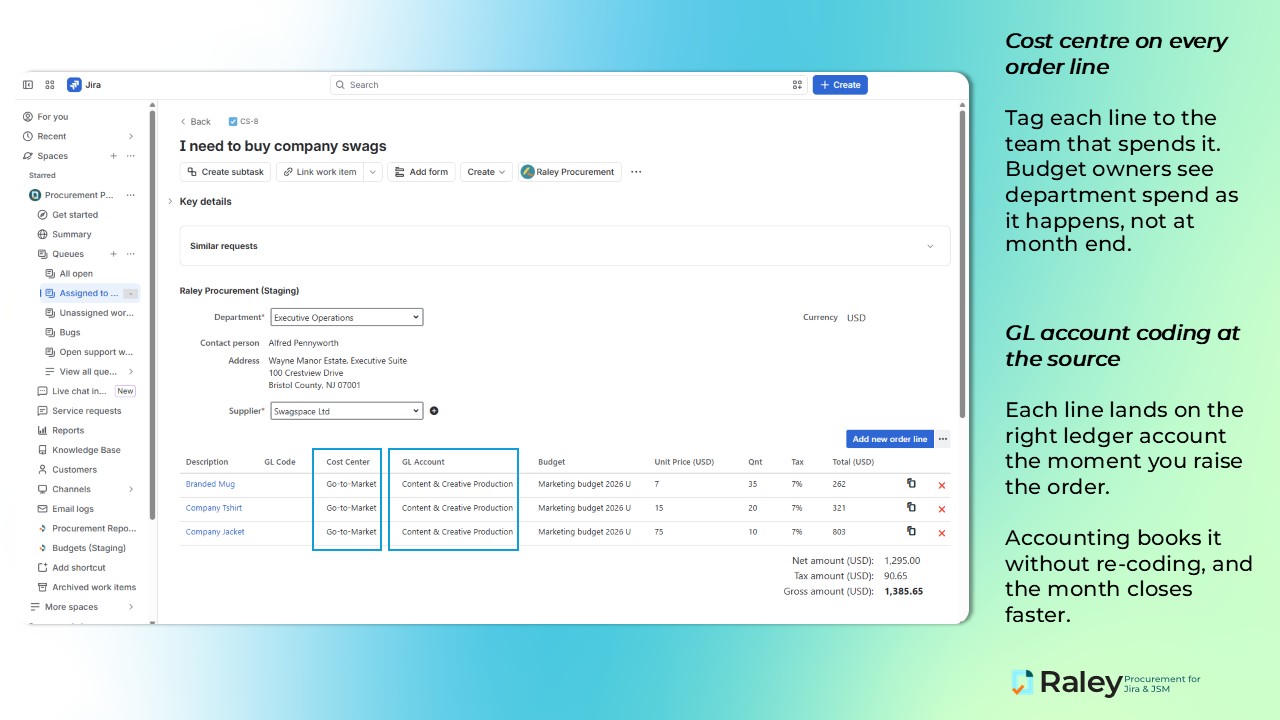This screenshot has width=1280, height=720.
Task: Open the work item toolbar more actions
Action: click(636, 172)
